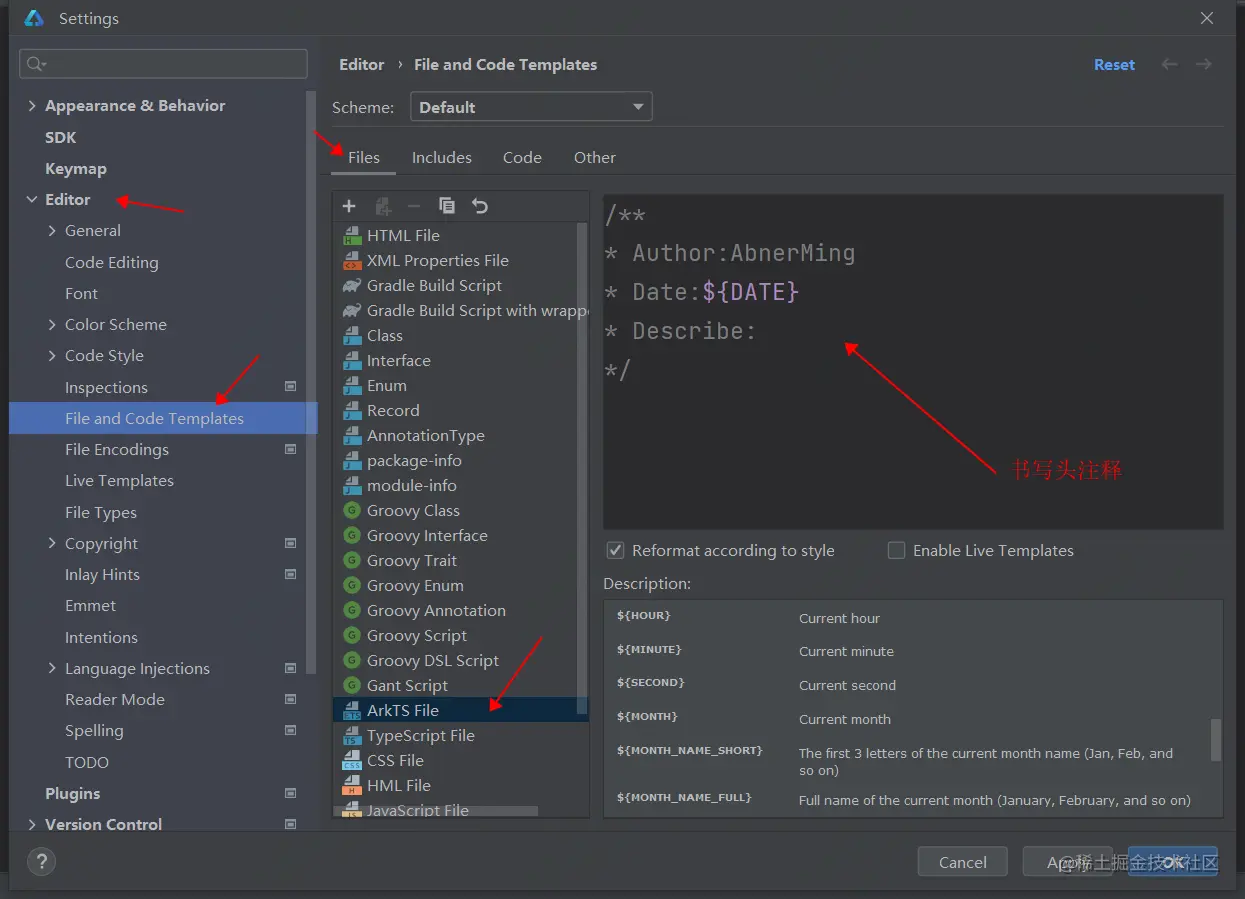This screenshot has width=1245, height=899.
Task: Click the HML File icon
Action: coord(352,786)
